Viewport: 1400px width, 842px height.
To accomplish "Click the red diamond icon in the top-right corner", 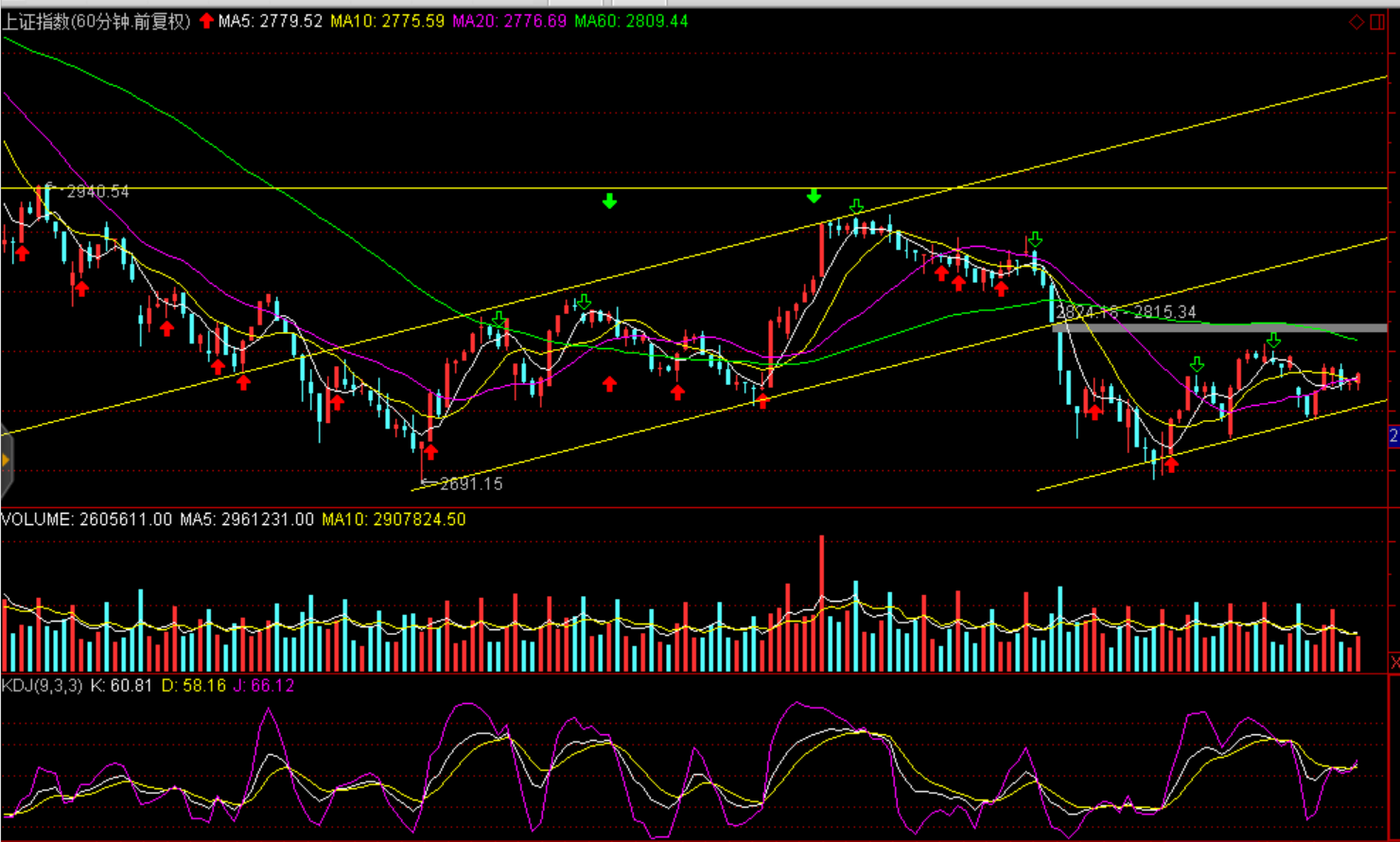I will tap(1356, 22).
